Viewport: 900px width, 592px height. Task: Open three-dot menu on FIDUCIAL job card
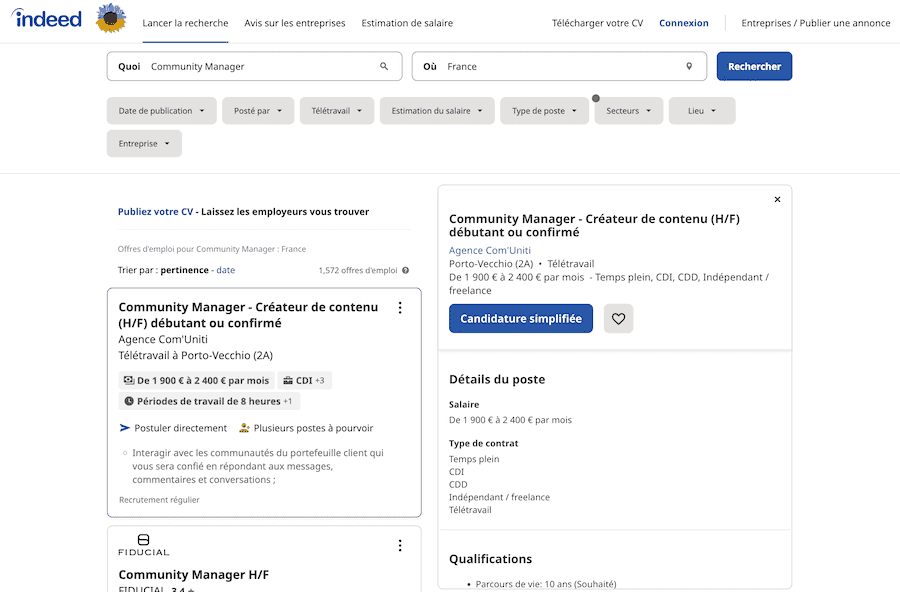coord(400,545)
